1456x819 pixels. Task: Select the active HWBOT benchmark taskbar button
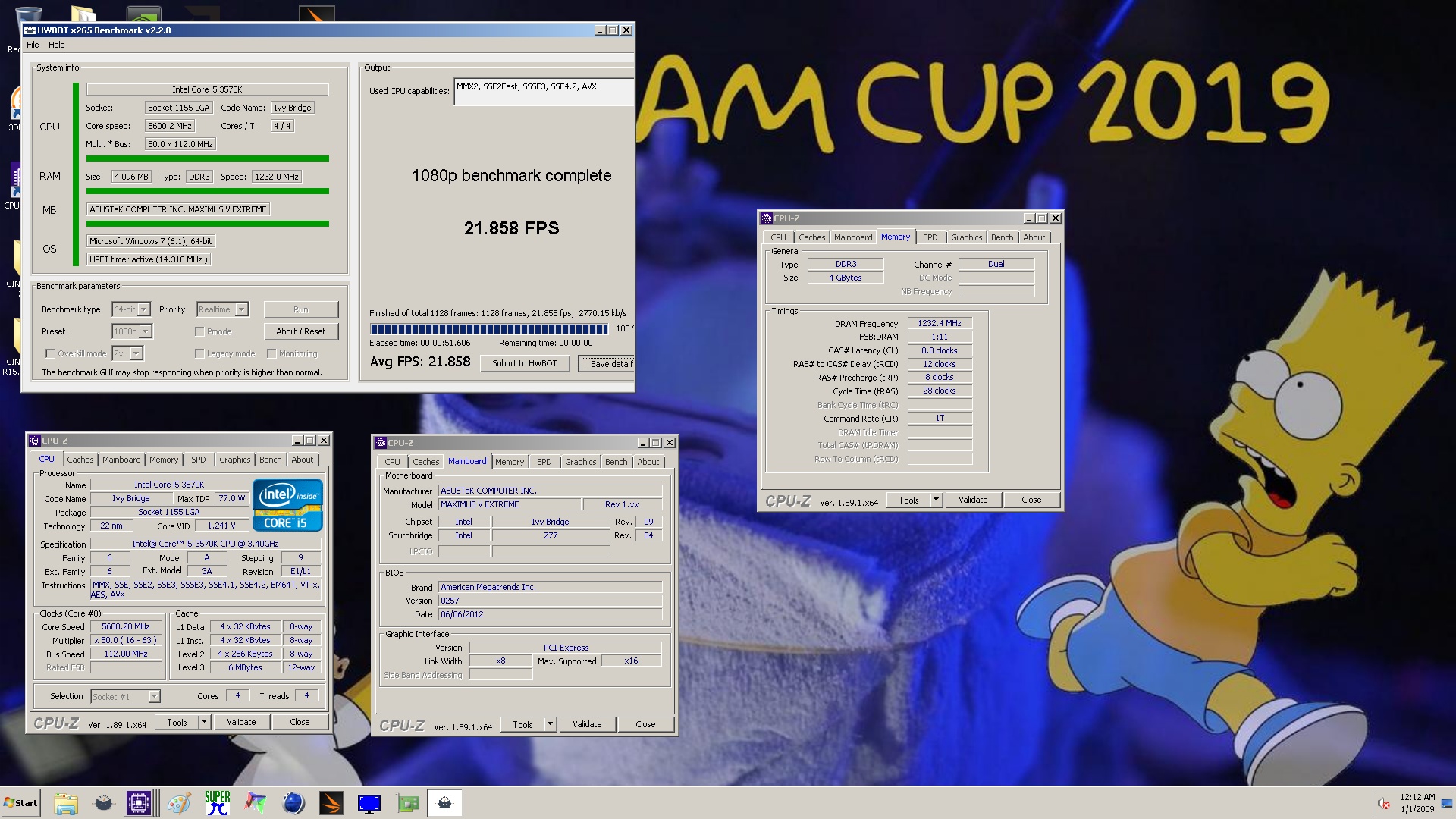pos(445,803)
